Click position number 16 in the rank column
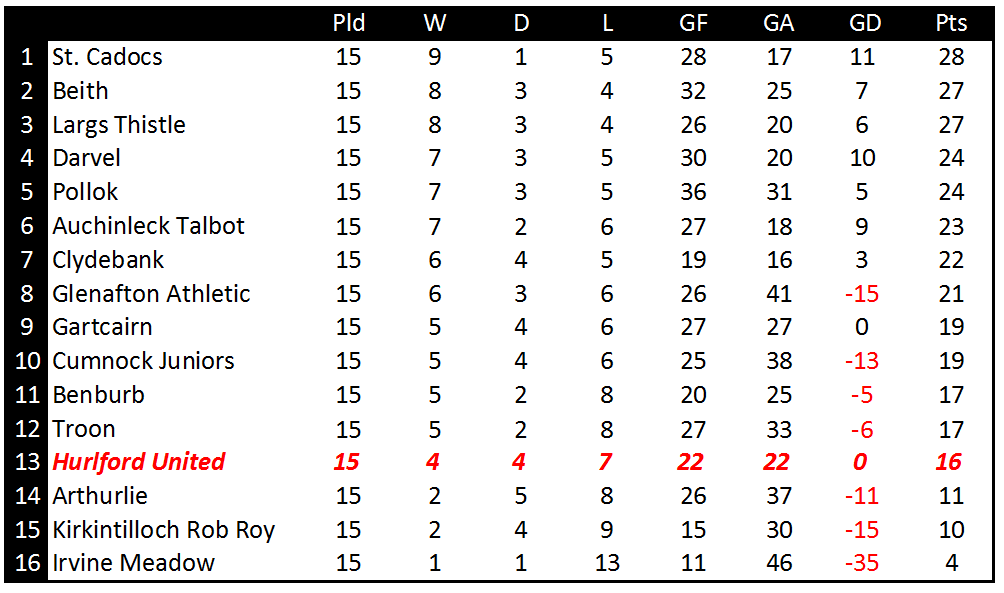The image size is (1004, 593). pyautogui.click(x=27, y=563)
